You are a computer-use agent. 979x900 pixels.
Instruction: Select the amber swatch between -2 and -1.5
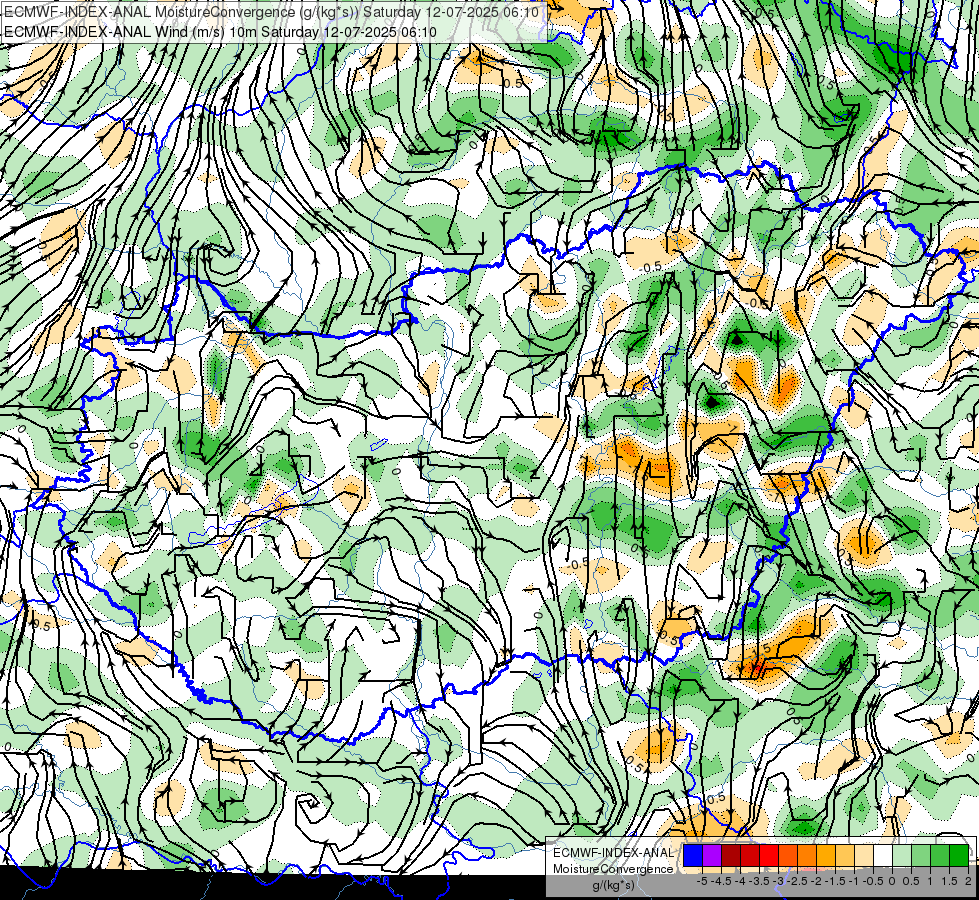(x=826, y=855)
